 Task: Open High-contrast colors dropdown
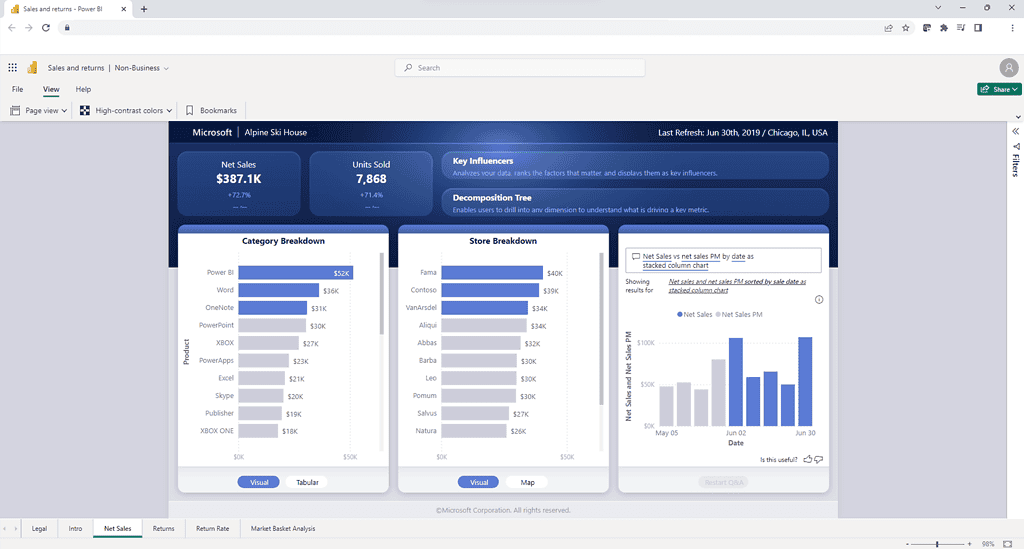point(126,110)
